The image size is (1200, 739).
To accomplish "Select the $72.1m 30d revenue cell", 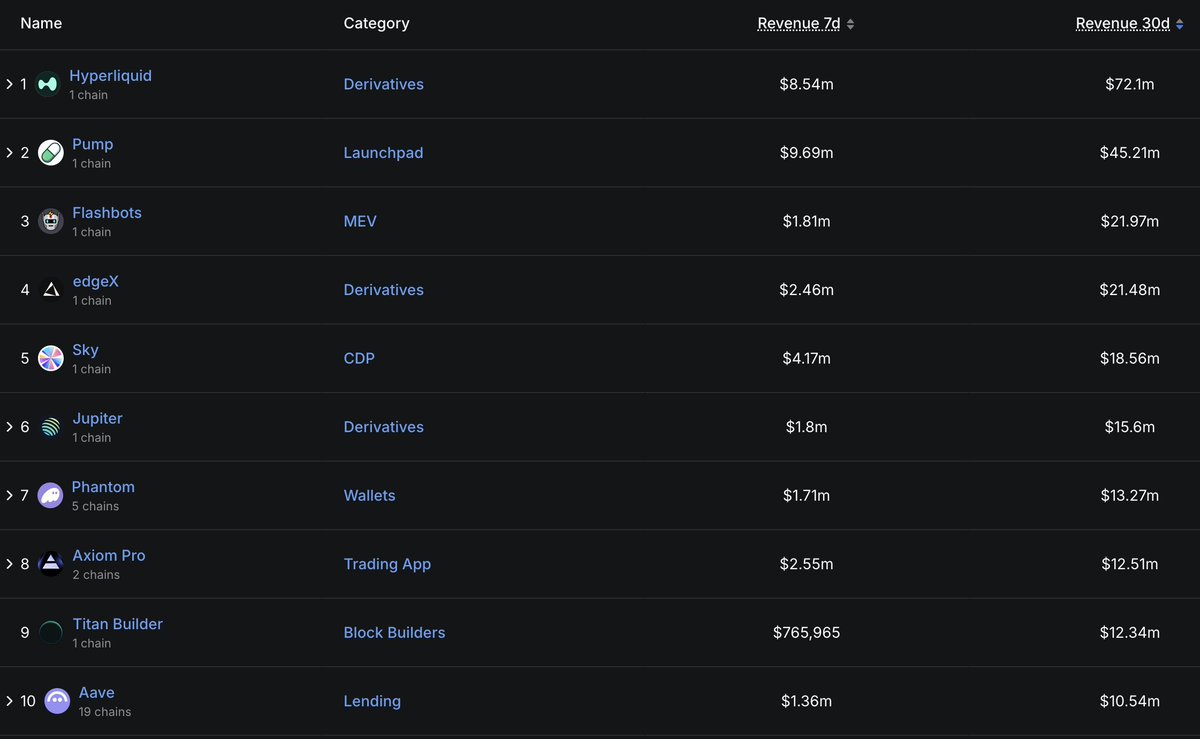I will (x=1130, y=84).
